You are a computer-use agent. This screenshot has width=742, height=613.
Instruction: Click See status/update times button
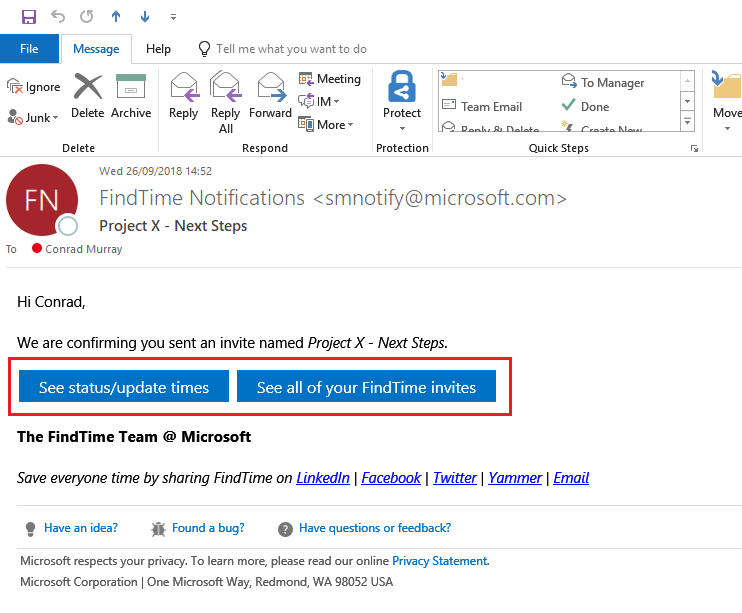coord(124,386)
